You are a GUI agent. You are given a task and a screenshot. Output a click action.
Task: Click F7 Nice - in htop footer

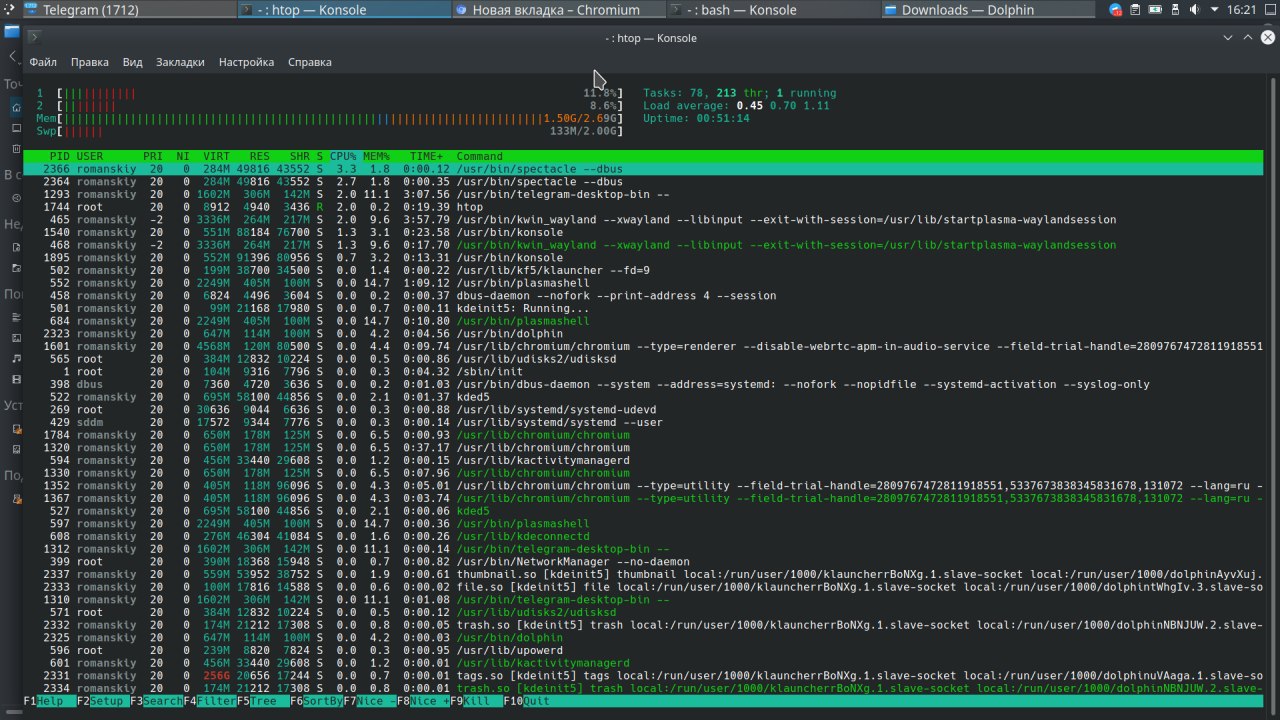(x=370, y=701)
